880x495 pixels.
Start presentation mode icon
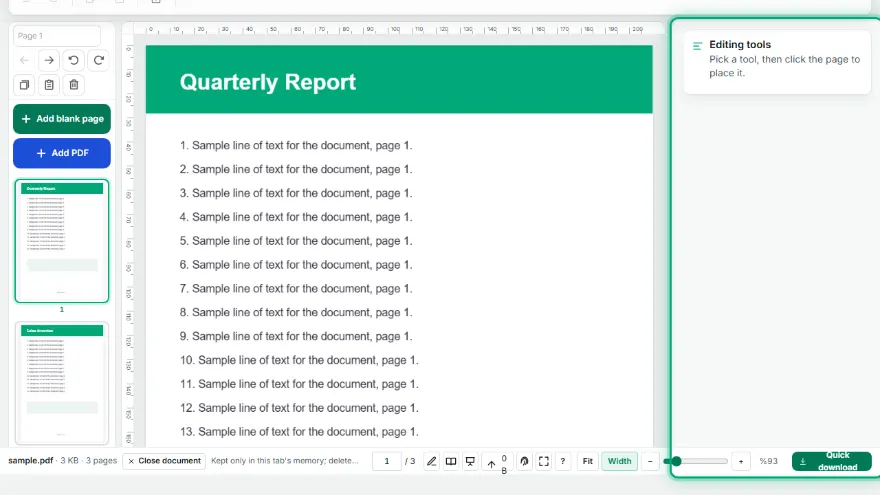(x=470, y=461)
